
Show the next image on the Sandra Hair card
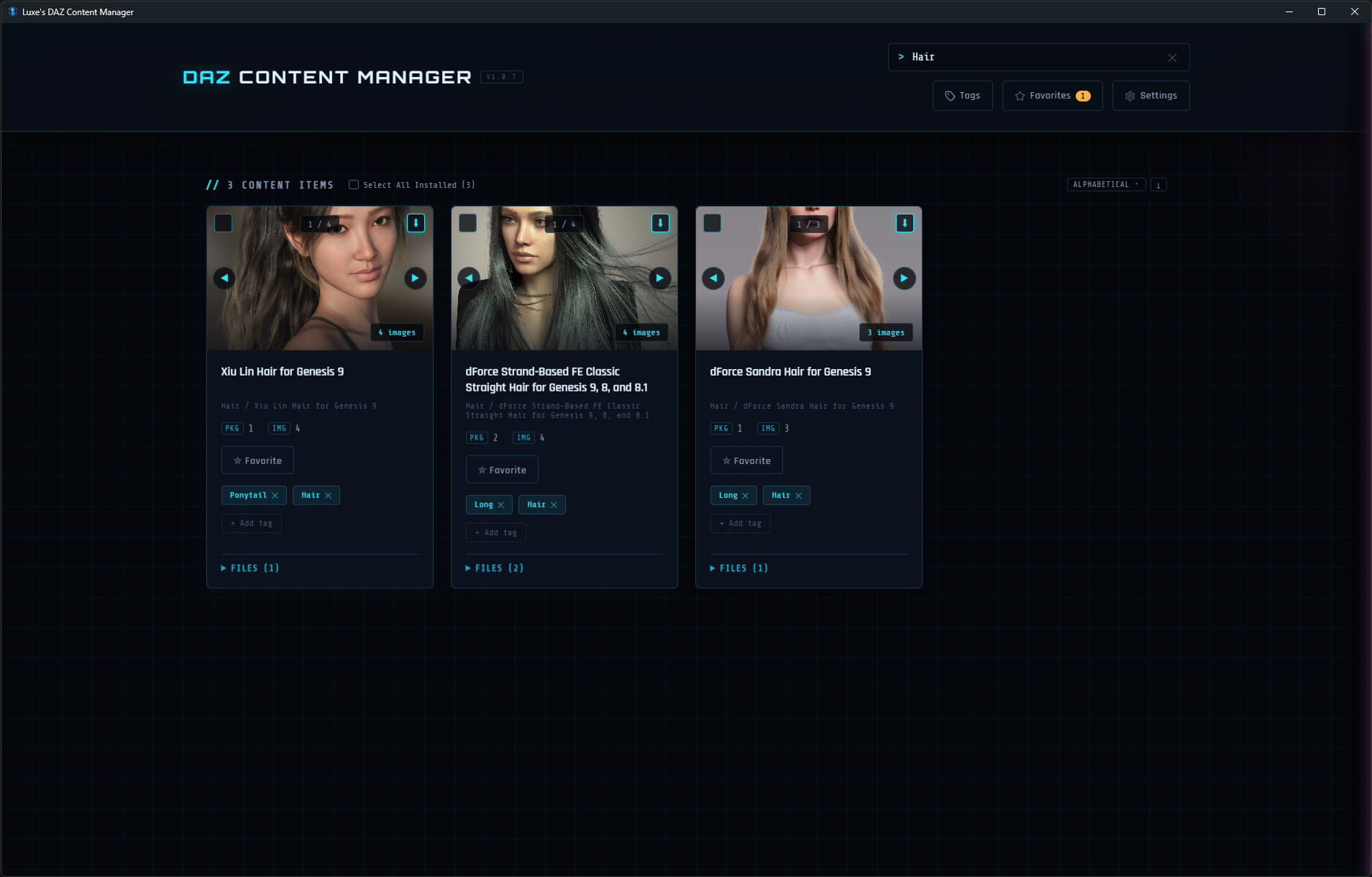coord(904,278)
